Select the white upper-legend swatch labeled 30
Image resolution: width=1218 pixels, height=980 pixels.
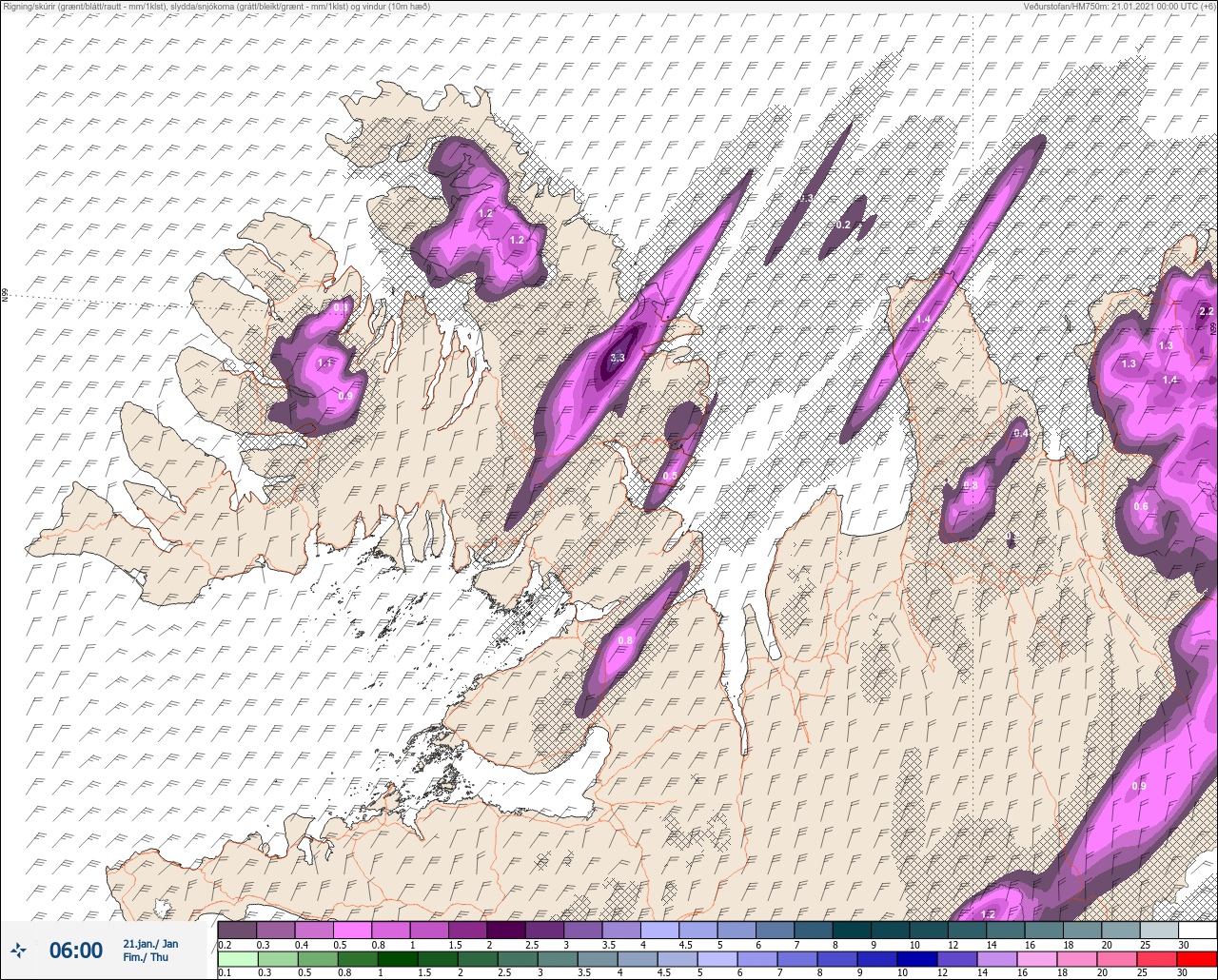point(1197,929)
